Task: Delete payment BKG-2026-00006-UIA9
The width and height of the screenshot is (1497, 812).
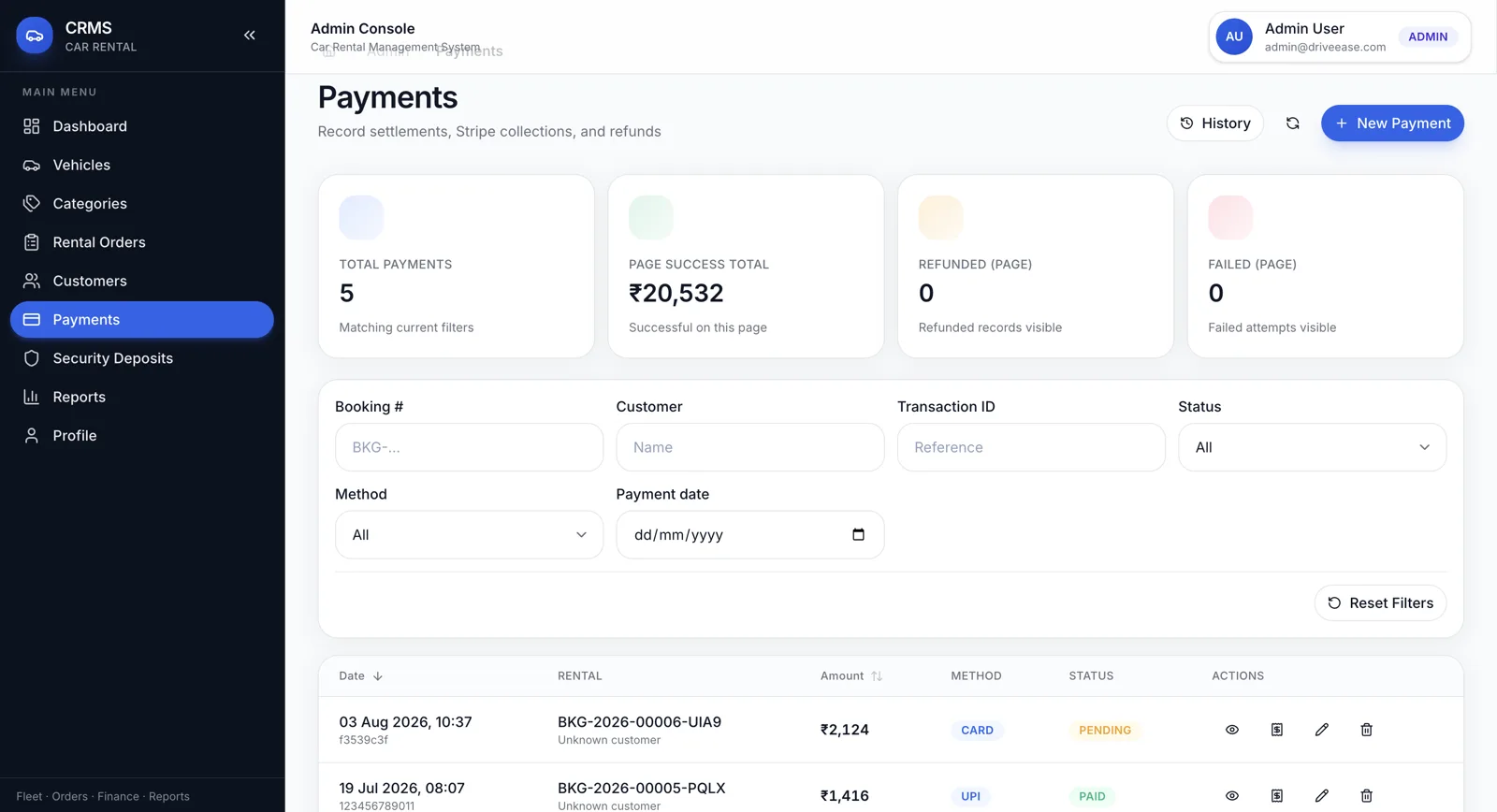Action: pyautogui.click(x=1367, y=730)
